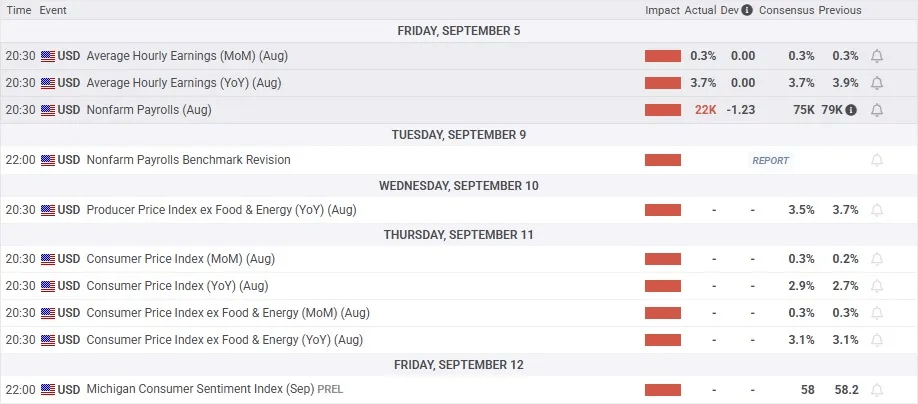Expand the Producer Price Index ex Food & Energy event
This screenshot has width=918, height=404.
point(221,210)
